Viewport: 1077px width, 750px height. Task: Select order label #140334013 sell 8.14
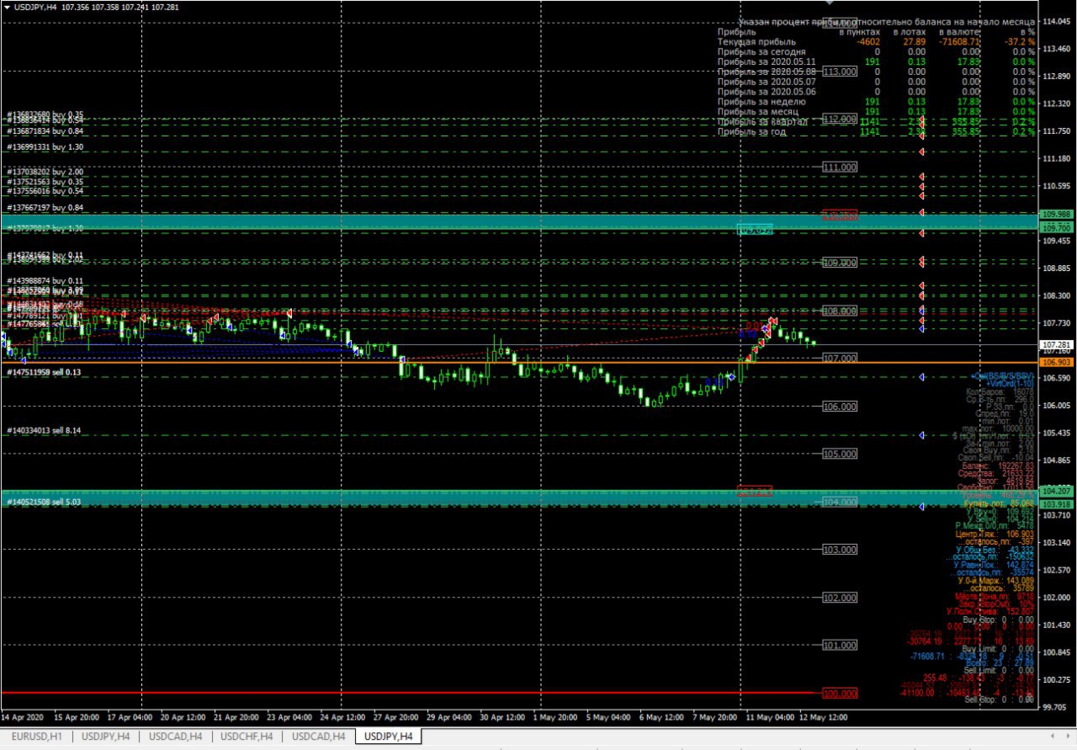[x=44, y=431]
